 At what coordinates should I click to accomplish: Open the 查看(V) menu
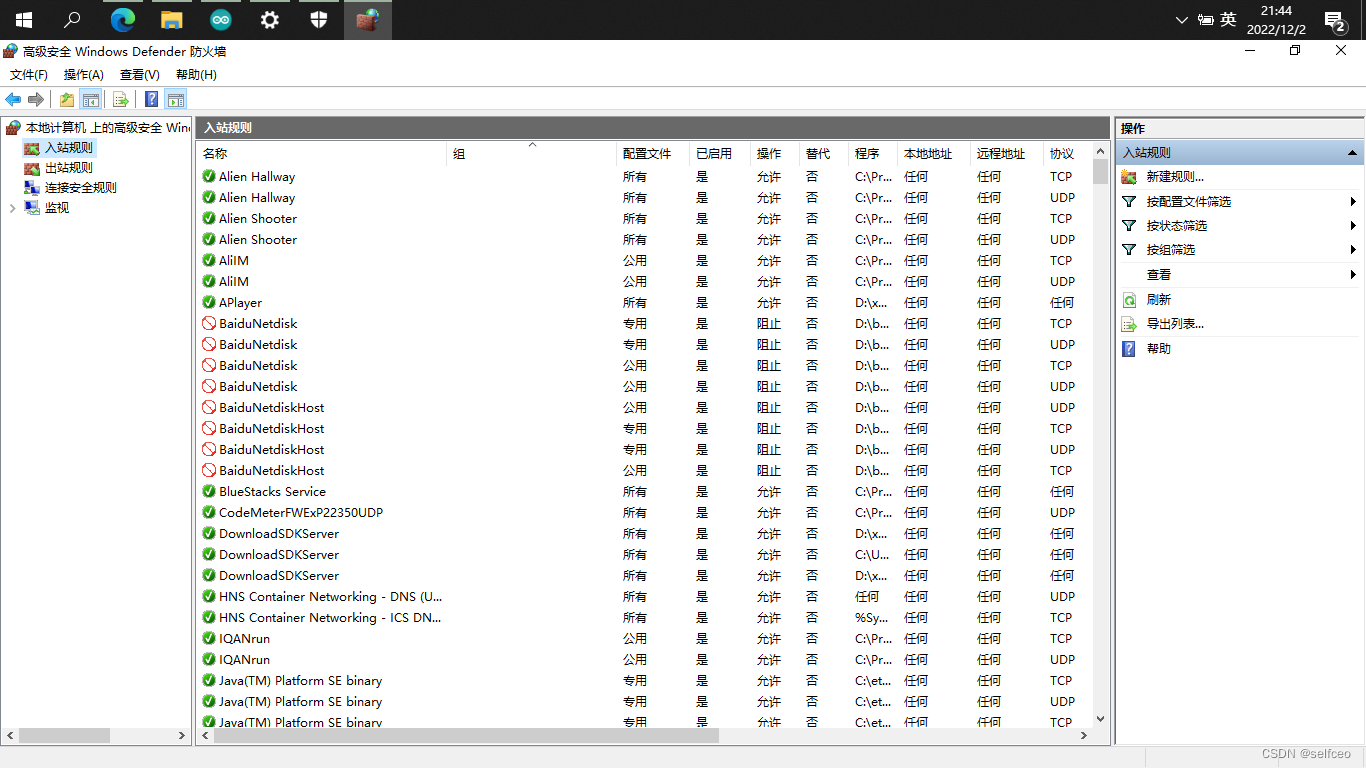(140, 75)
